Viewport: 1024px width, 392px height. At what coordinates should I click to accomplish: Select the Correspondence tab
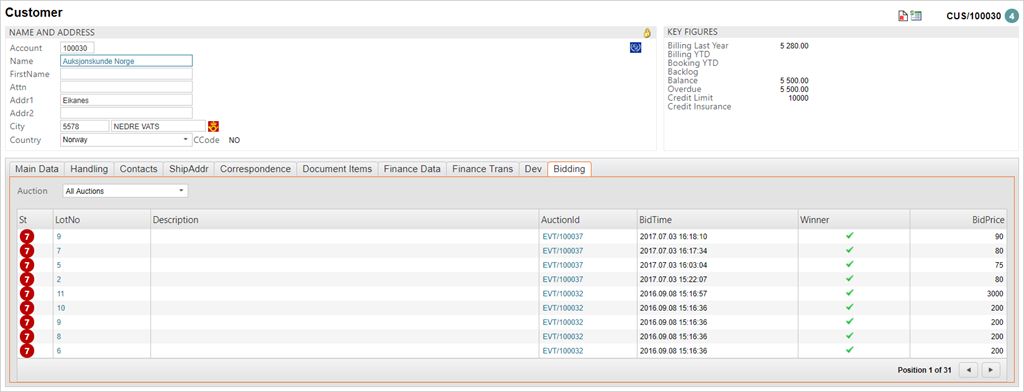[255, 169]
